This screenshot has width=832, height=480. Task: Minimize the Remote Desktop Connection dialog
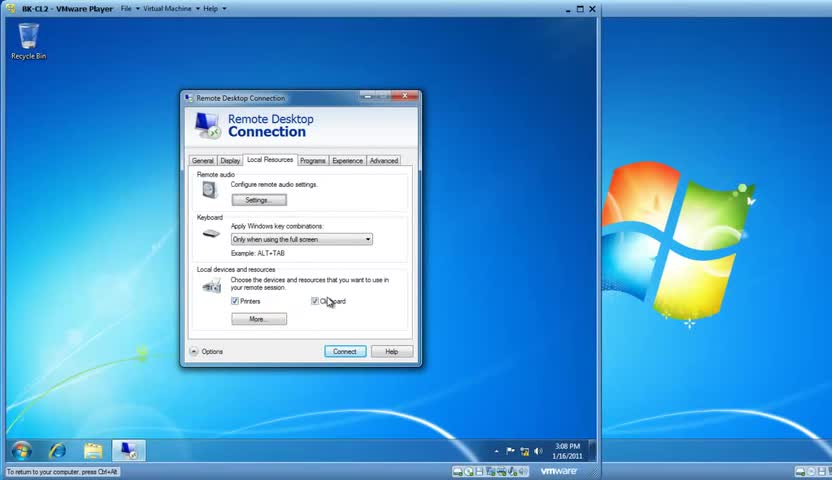pyautogui.click(x=367, y=96)
